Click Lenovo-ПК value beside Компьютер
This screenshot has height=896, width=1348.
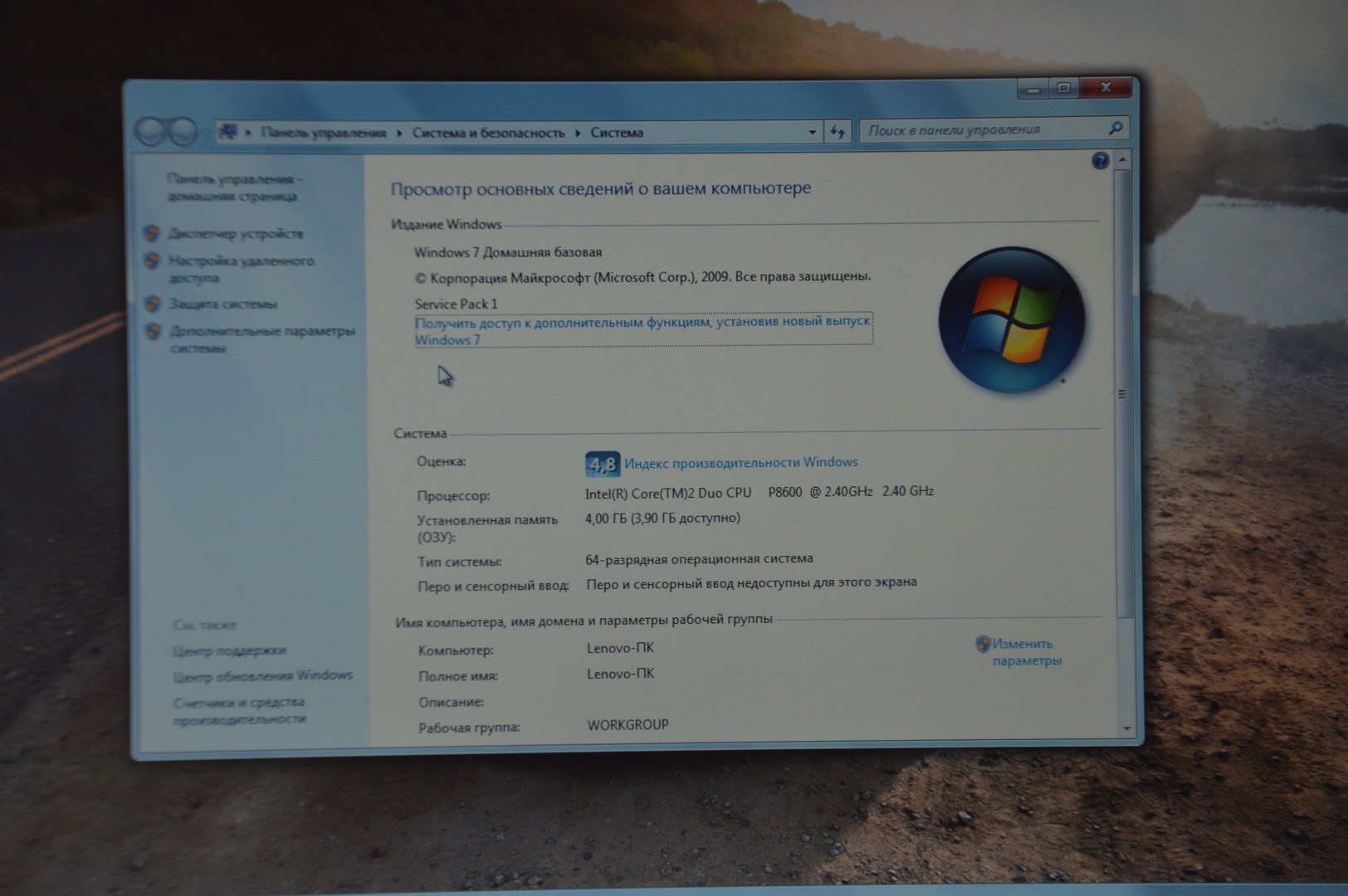pos(620,648)
